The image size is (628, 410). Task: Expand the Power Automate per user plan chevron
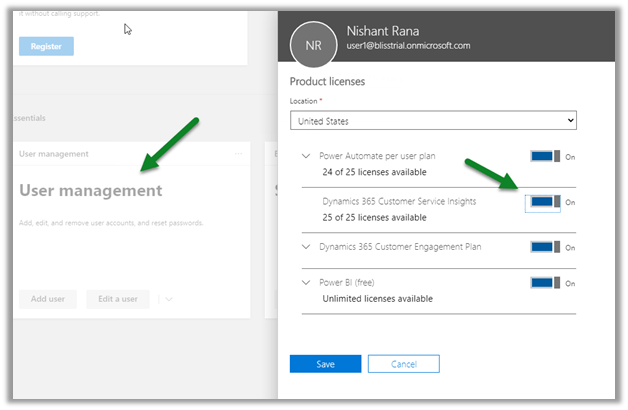tap(305, 157)
